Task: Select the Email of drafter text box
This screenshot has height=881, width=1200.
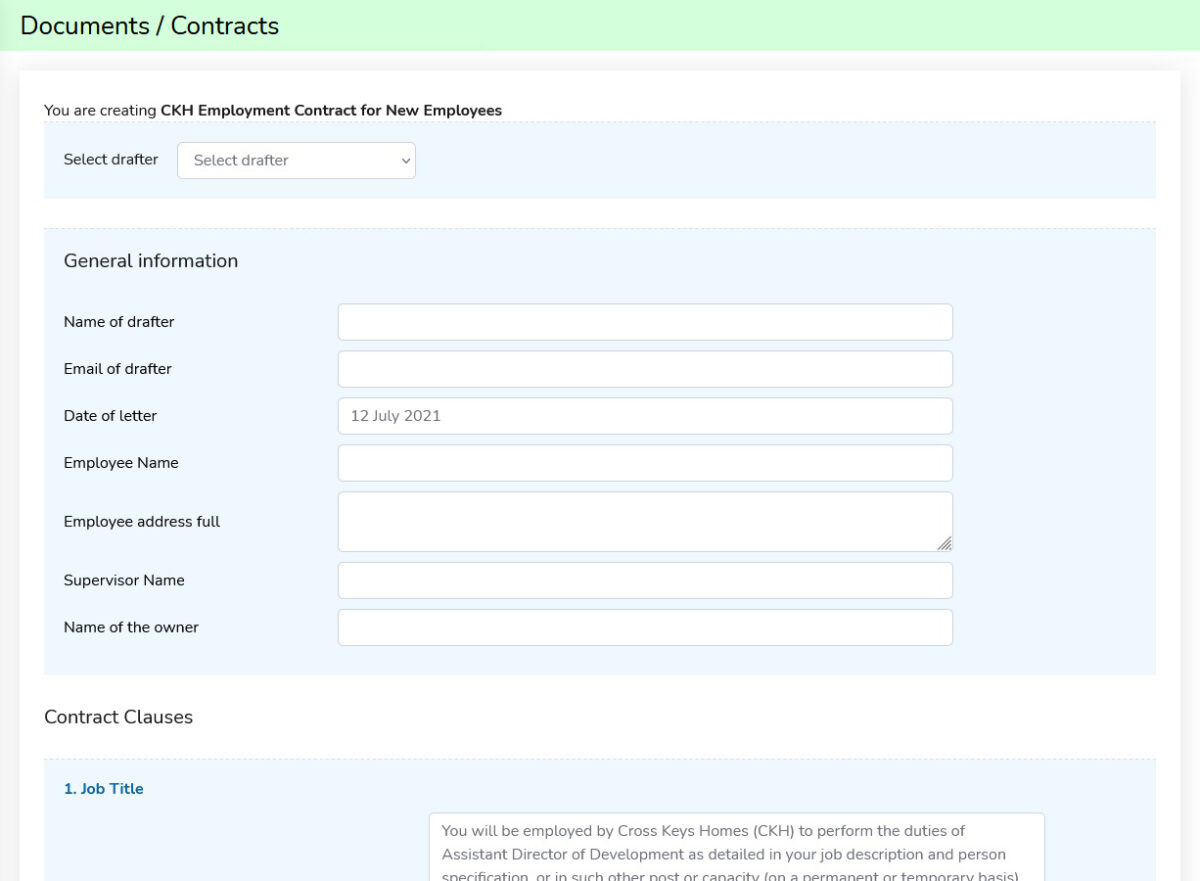Action: [644, 368]
